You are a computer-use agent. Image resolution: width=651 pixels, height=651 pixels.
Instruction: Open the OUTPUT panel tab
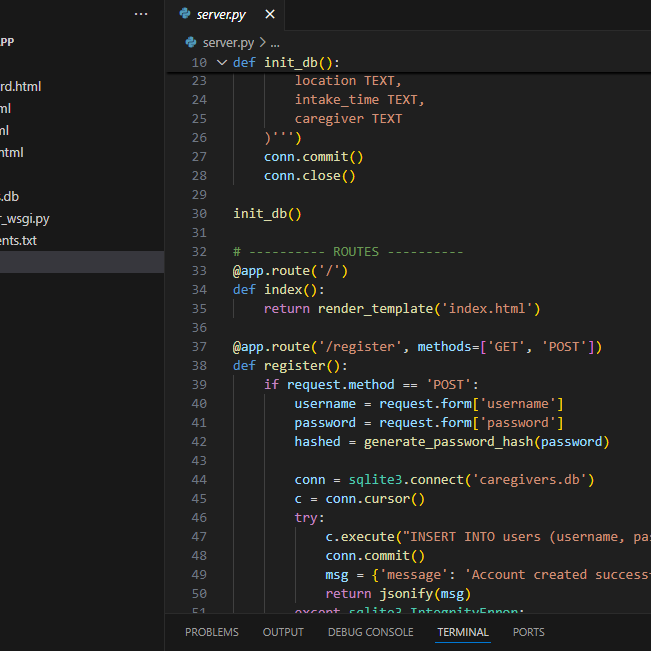coord(283,632)
